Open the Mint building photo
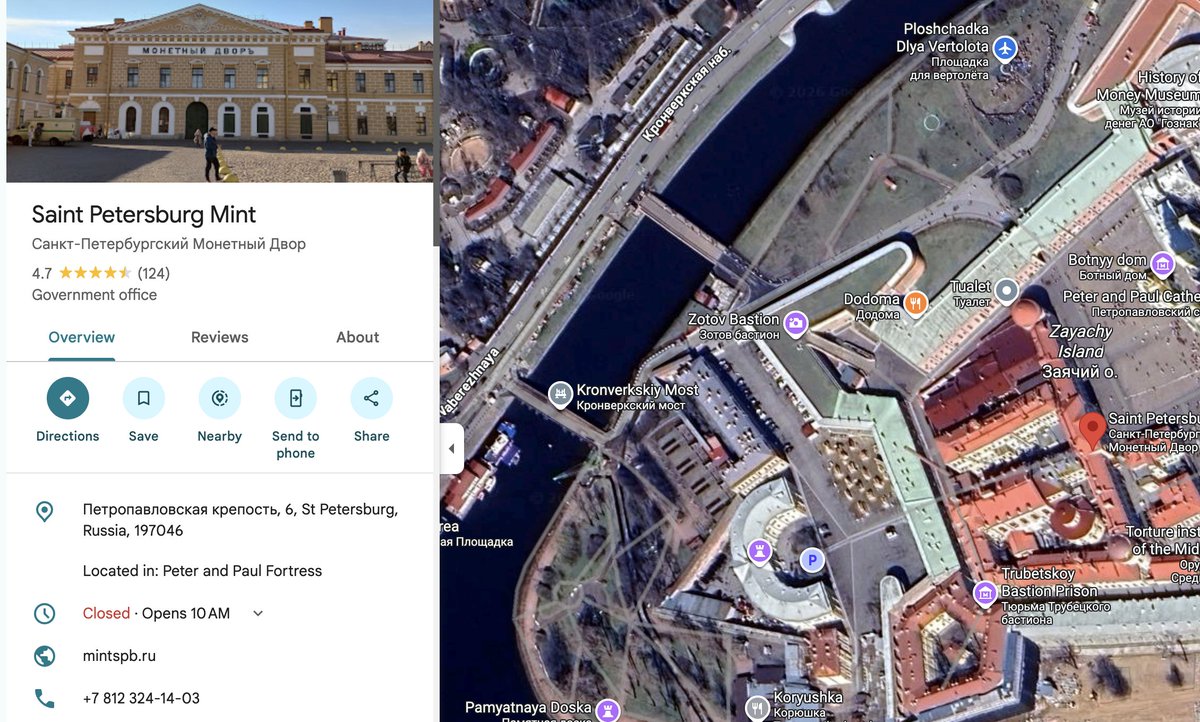The width and height of the screenshot is (1200, 722). point(220,91)
